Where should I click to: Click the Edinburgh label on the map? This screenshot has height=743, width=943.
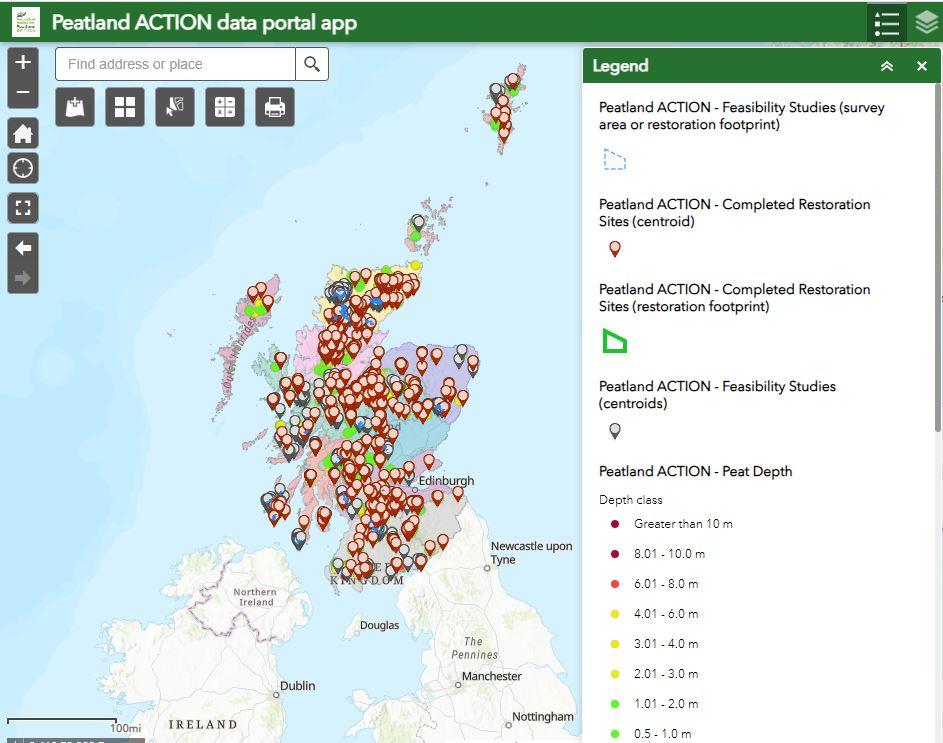pyautogui.click(x=446, y=481)
